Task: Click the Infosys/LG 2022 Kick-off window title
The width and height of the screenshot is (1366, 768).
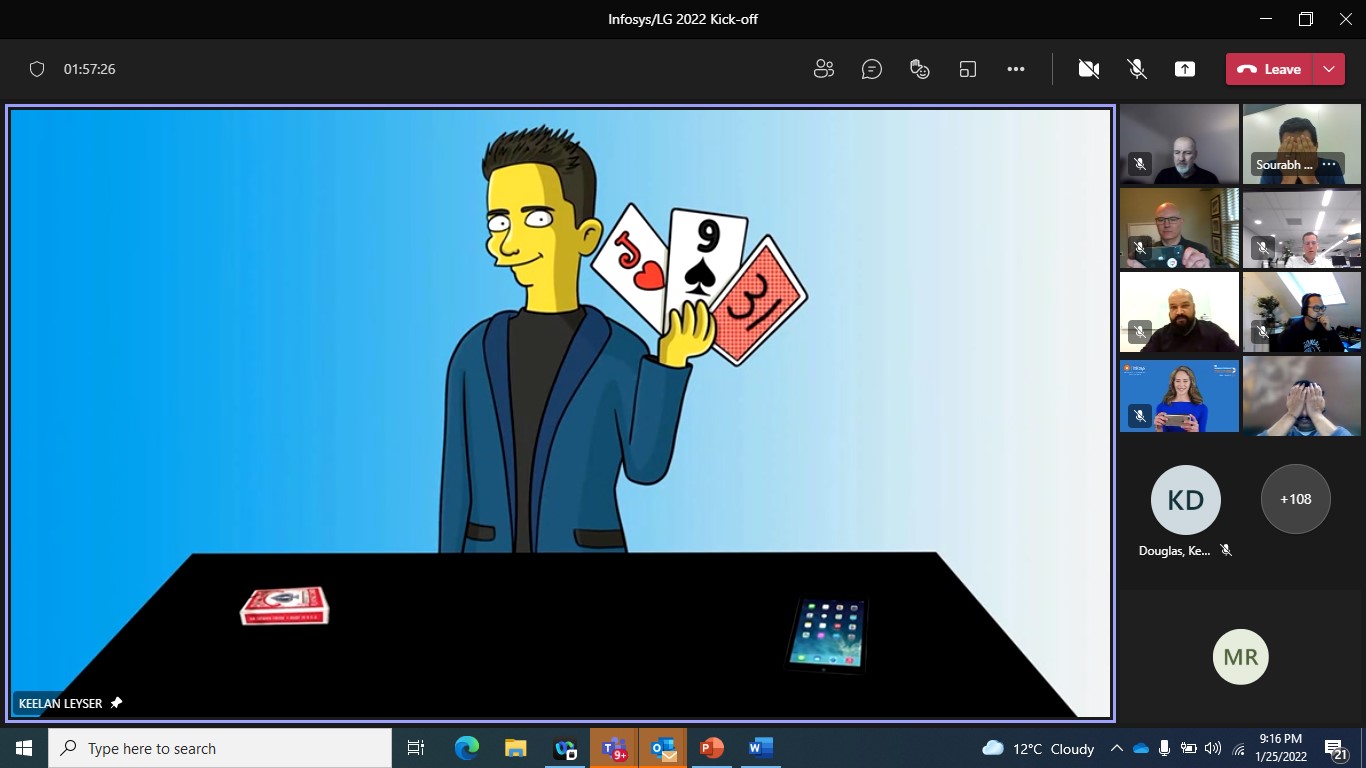Action: coord(683,19)
